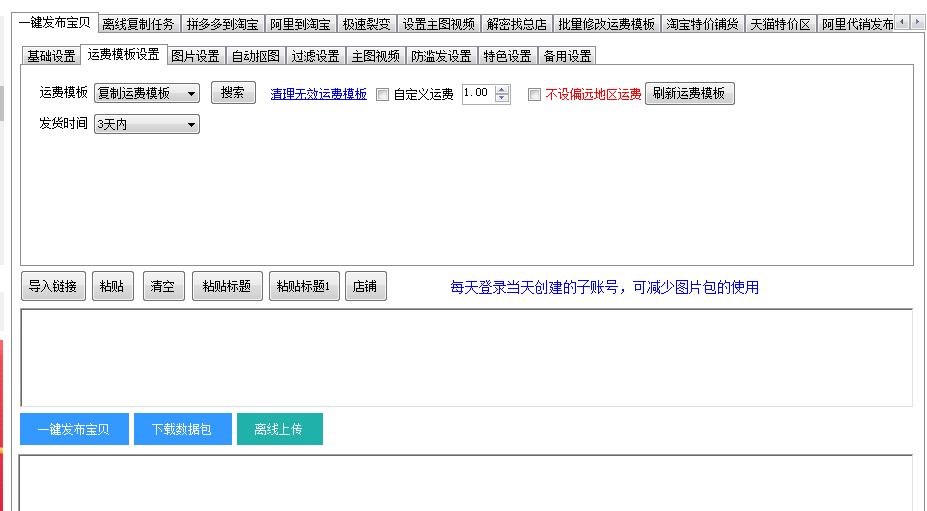This screenshot has height=511, width=927.
Task: Open the 阿里到淘宝 tab
Action: click(300, 24)
